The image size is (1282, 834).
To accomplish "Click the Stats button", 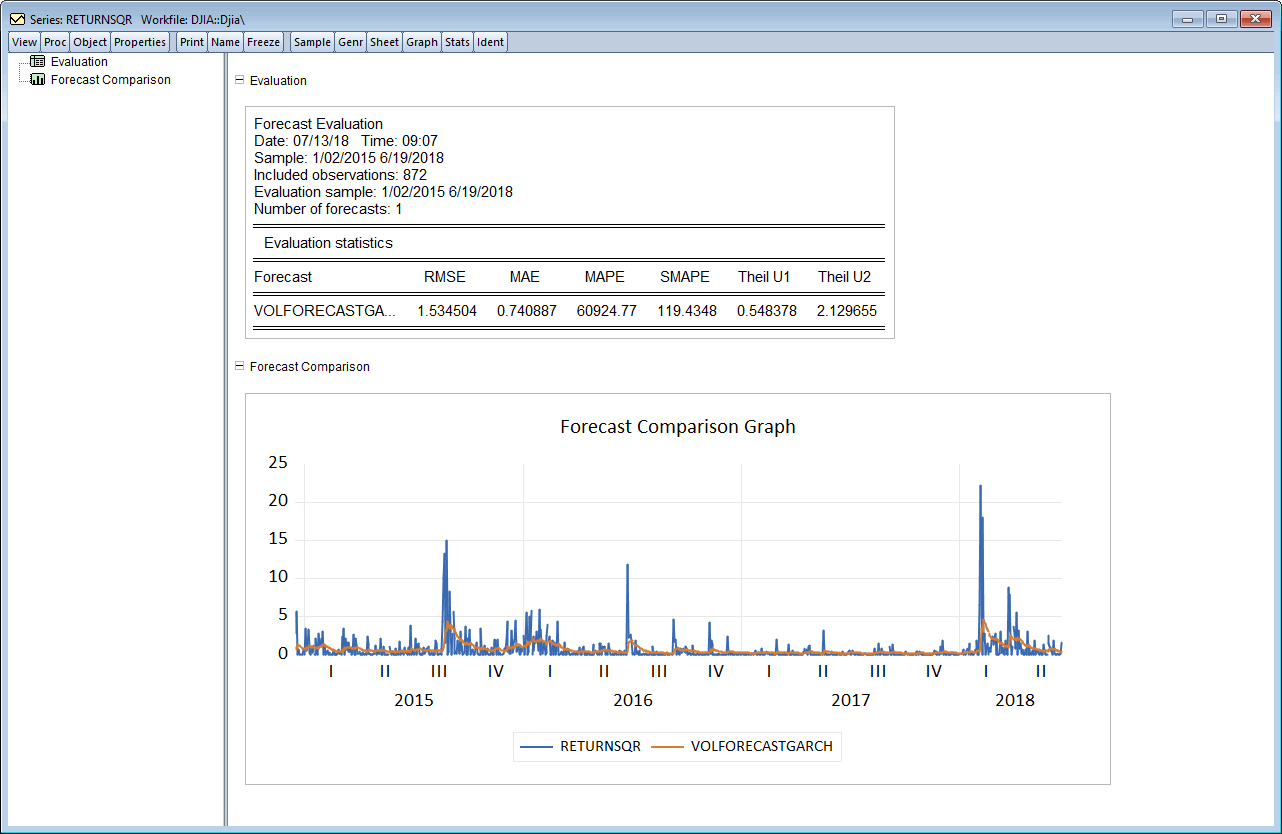I will click(x=457, y=42).
